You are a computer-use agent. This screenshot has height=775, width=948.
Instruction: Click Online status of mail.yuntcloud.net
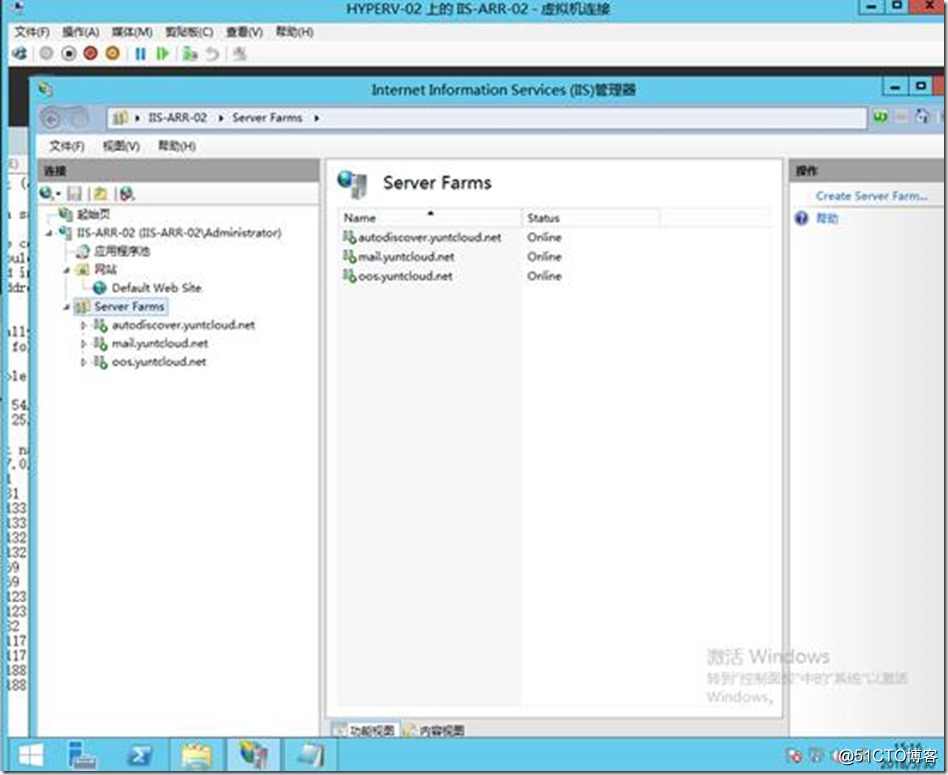544,257
